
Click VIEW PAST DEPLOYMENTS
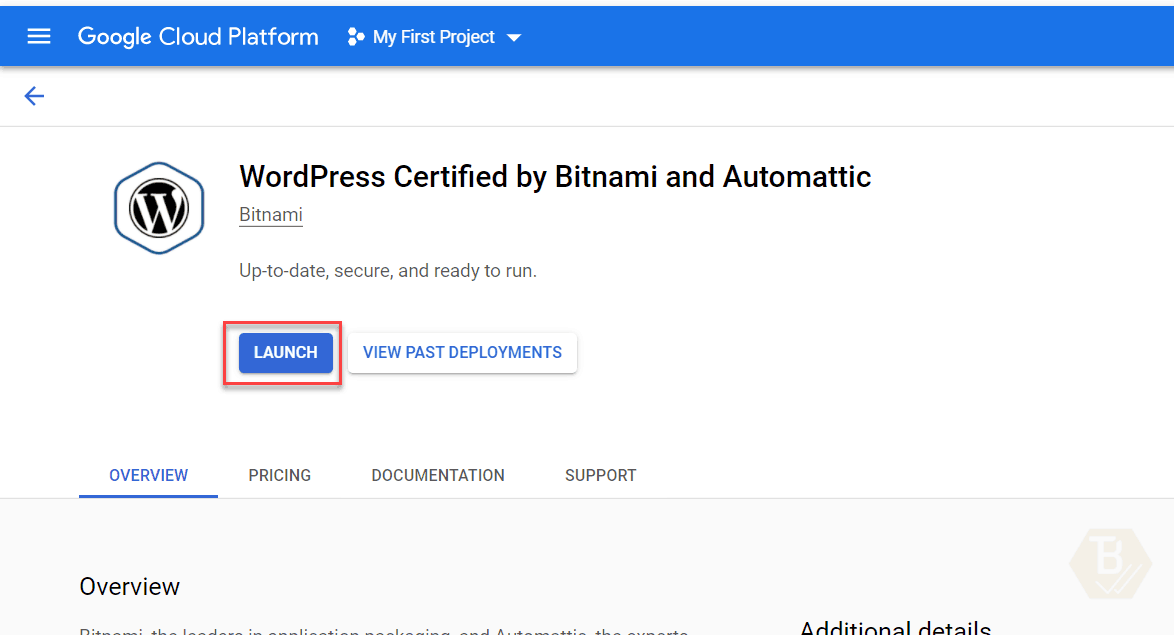click(462, 352)
